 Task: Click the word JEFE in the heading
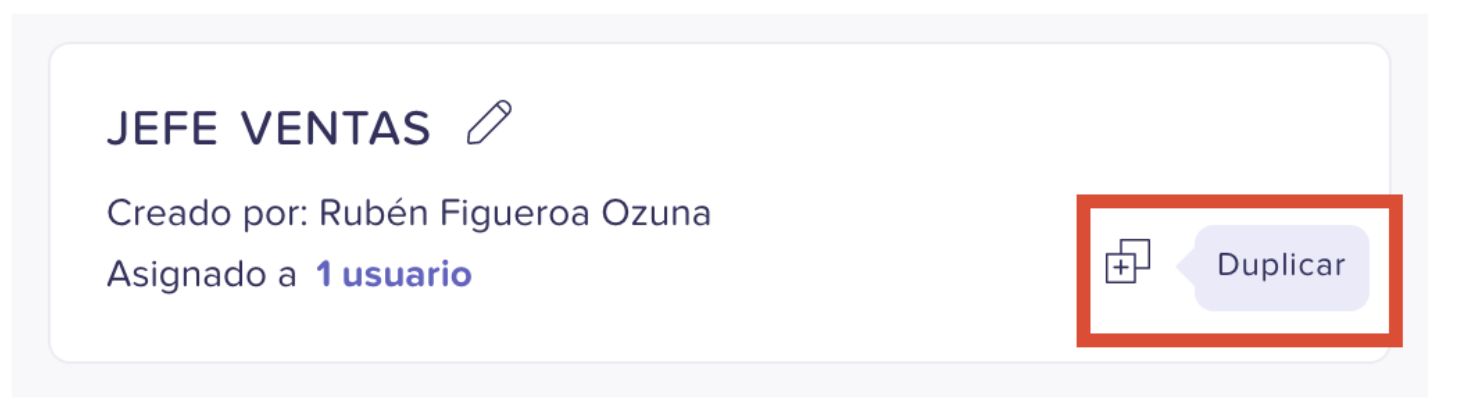(164, 128)
